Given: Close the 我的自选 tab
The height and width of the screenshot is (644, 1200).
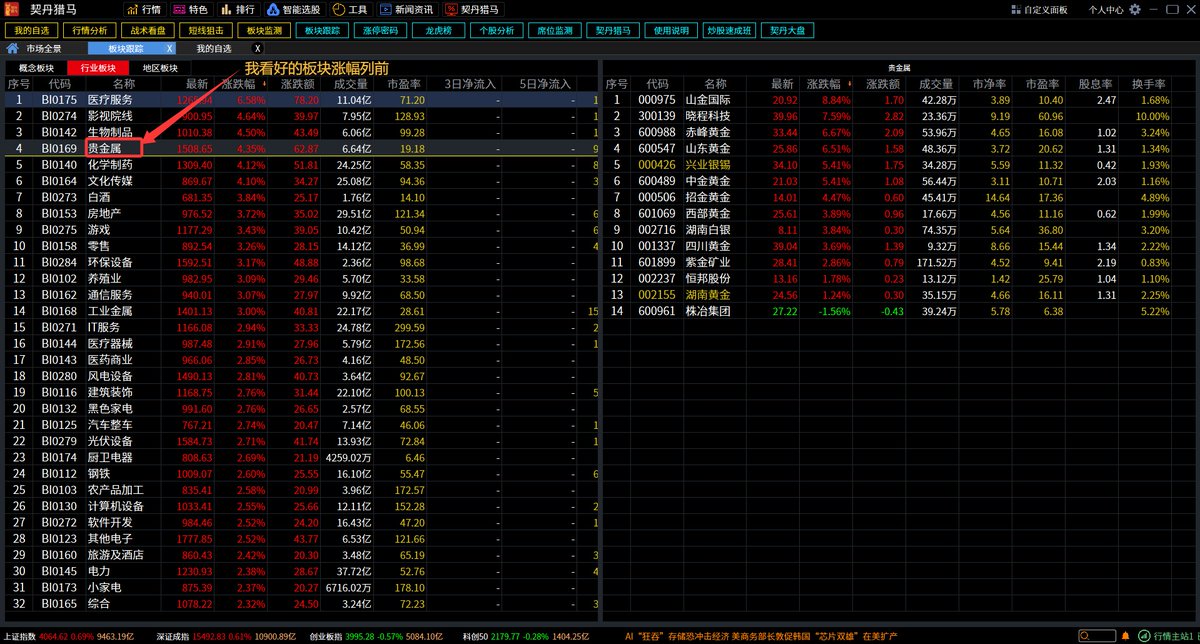Looking at the screenshot, I should click(258, 48).
